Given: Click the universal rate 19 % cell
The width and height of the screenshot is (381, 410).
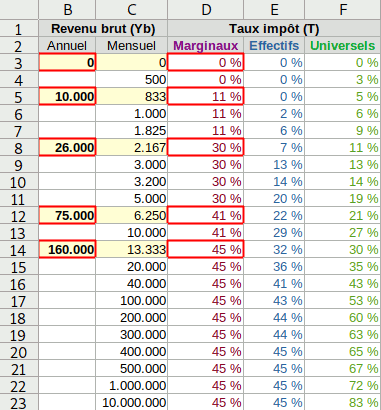Looking at the screenshot, I should coord(343,199).
